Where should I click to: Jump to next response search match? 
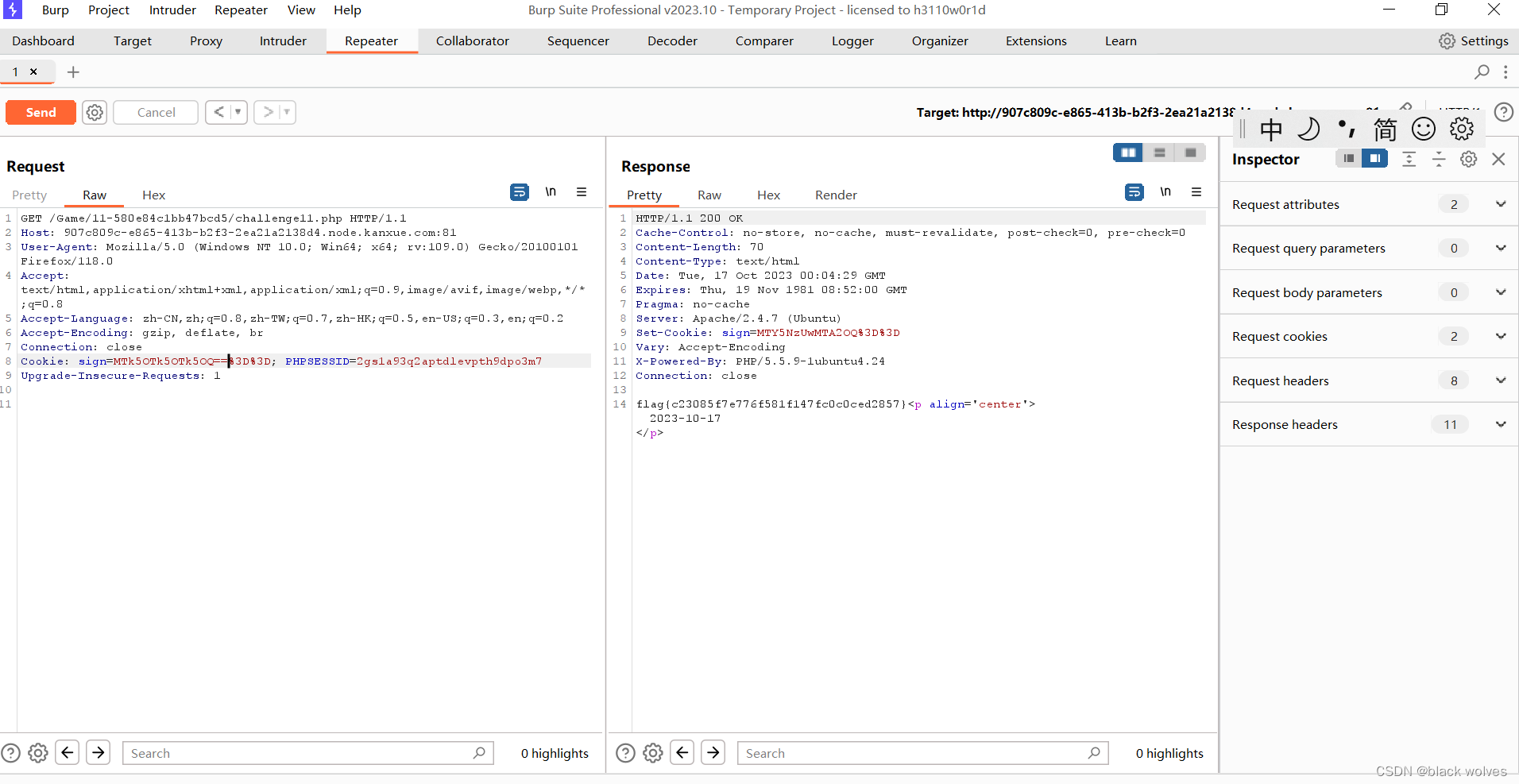click(713, 752)
